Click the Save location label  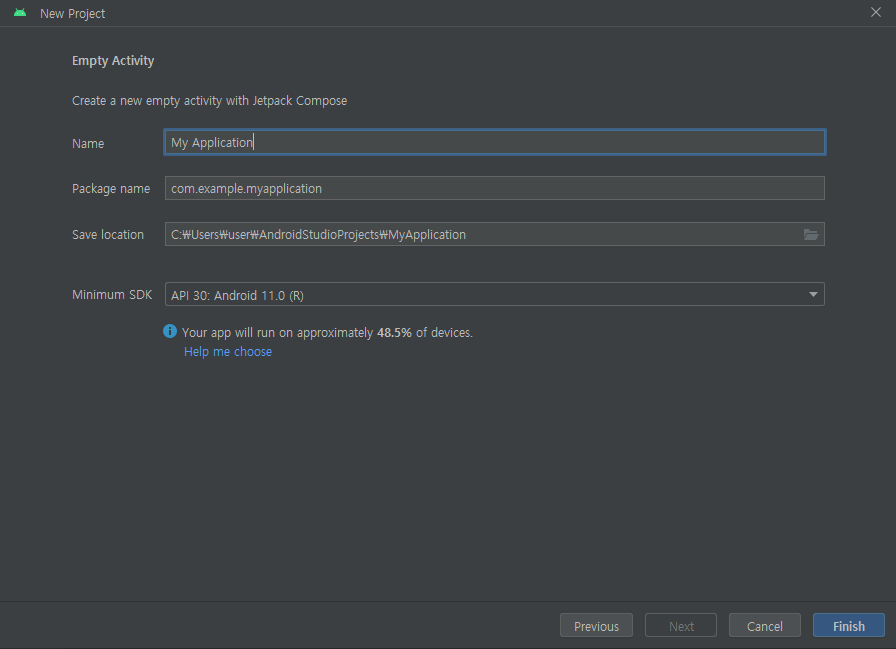[x=108, y=234]
